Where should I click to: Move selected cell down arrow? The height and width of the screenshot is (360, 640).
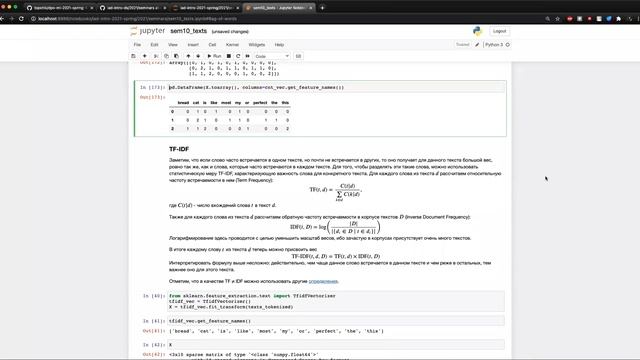tap(198, 56)
